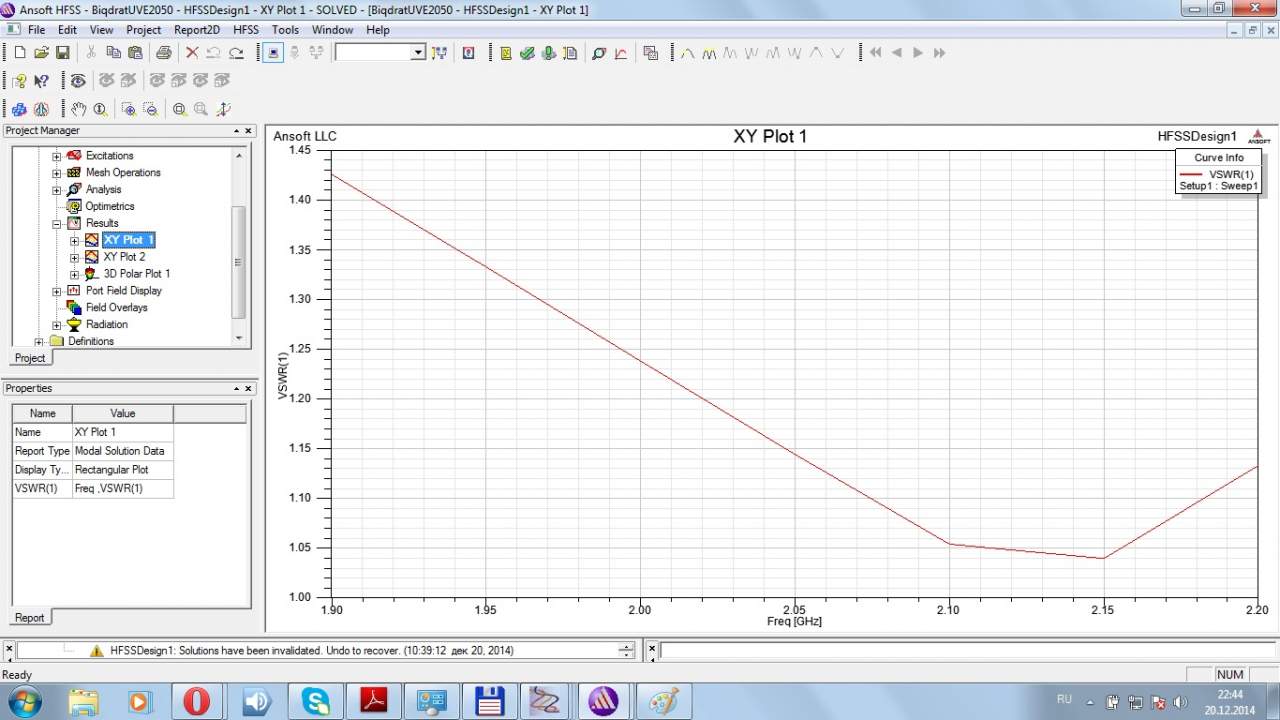Open the empty toolbar combo box dropdown

click(x=418, y=53)
